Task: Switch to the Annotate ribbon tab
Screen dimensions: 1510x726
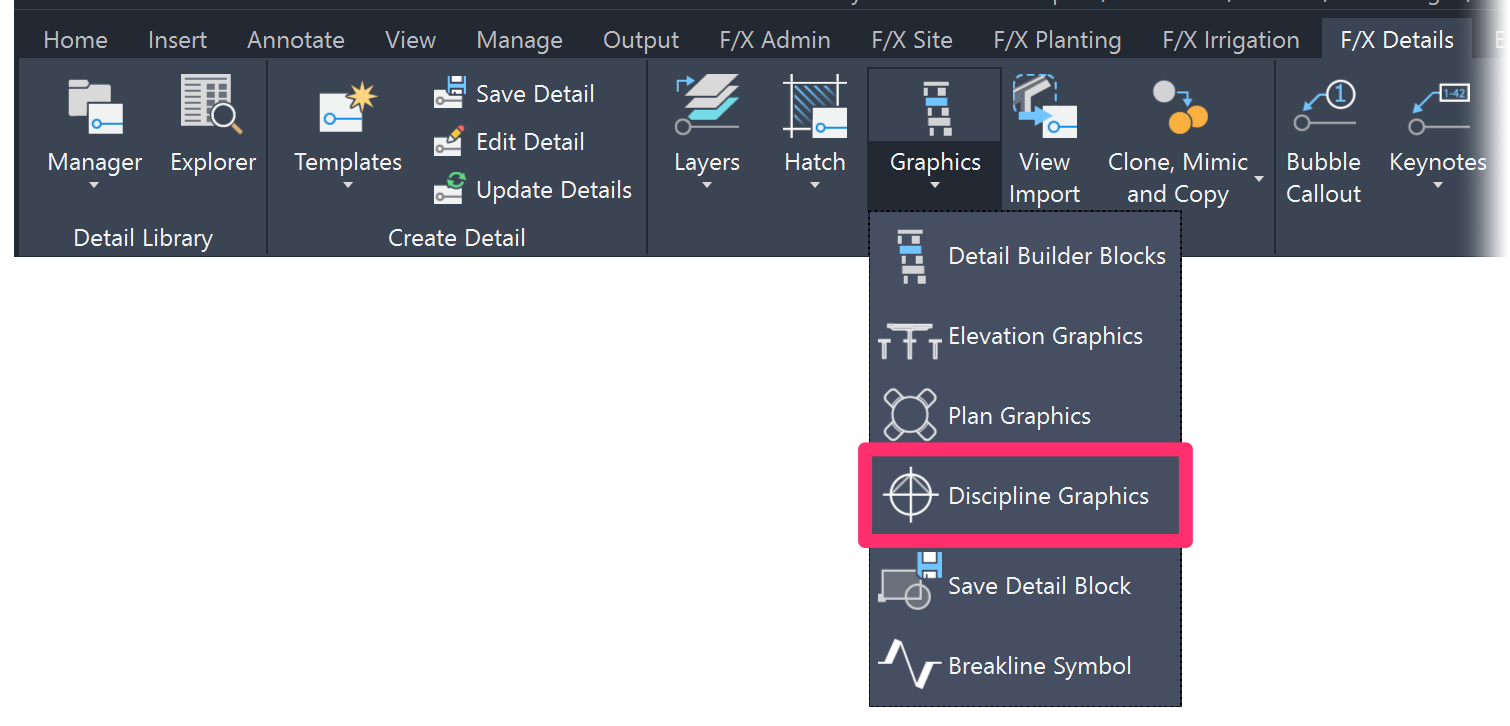Action: coord(296,40)
